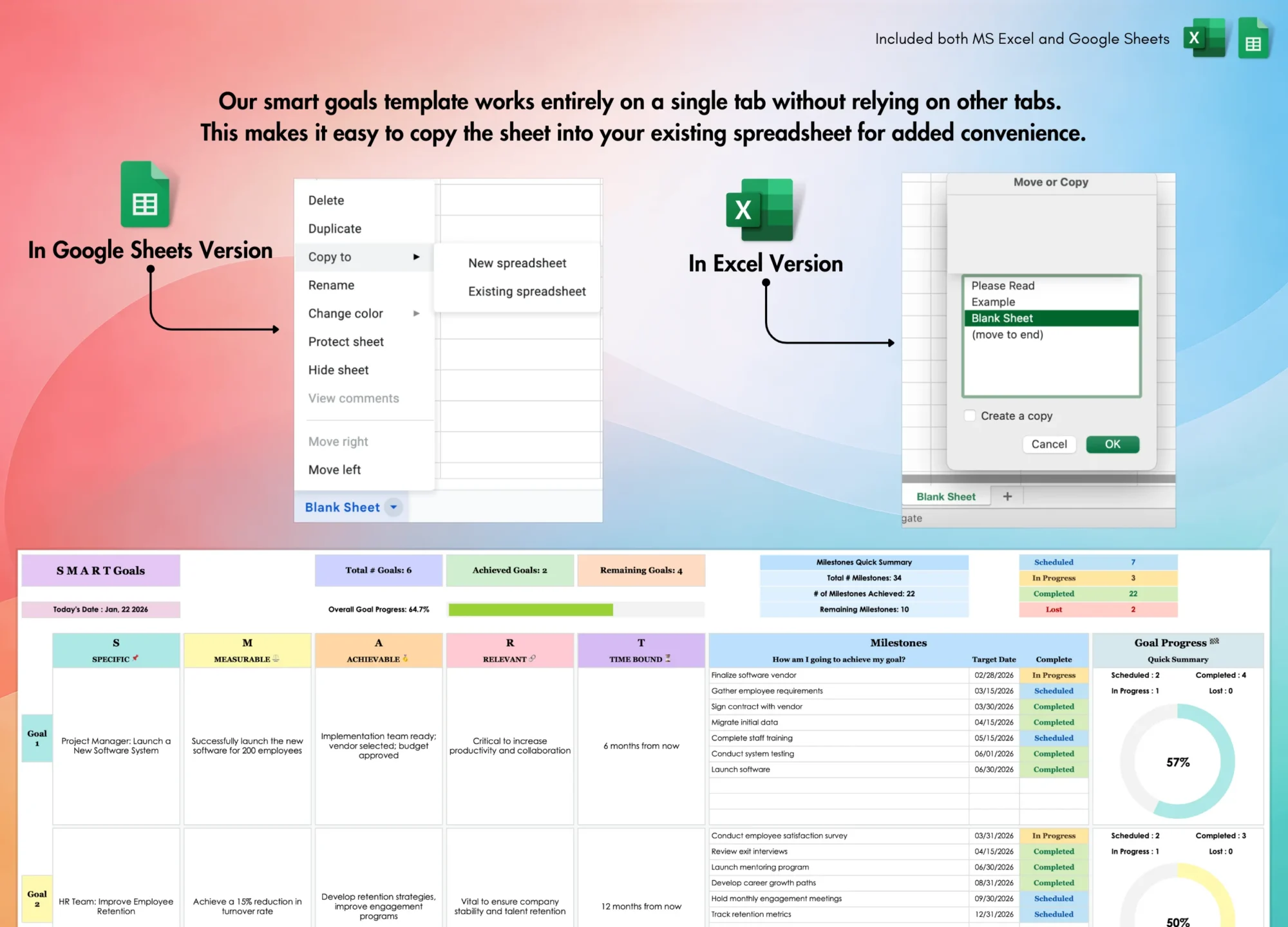Image resolution: width=1288 pixels, height=927 pixels.
Task: Add a new sheet with plus icon
Action: tap(1007, 496)
